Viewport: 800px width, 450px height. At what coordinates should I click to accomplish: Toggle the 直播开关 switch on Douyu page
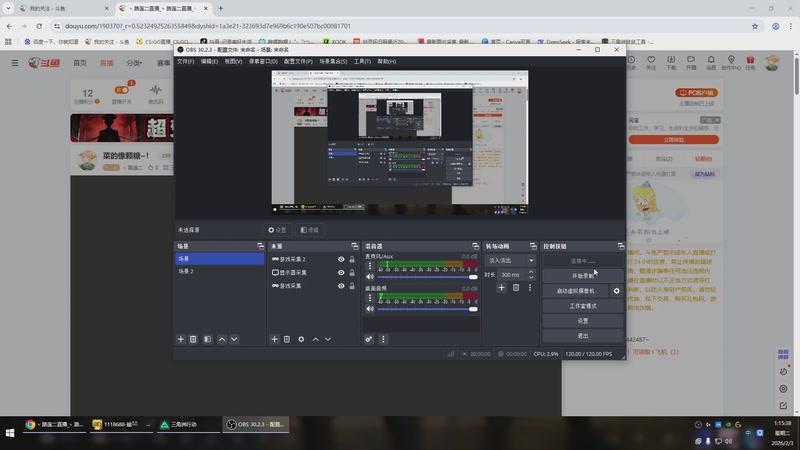click(x=121, y=90)
